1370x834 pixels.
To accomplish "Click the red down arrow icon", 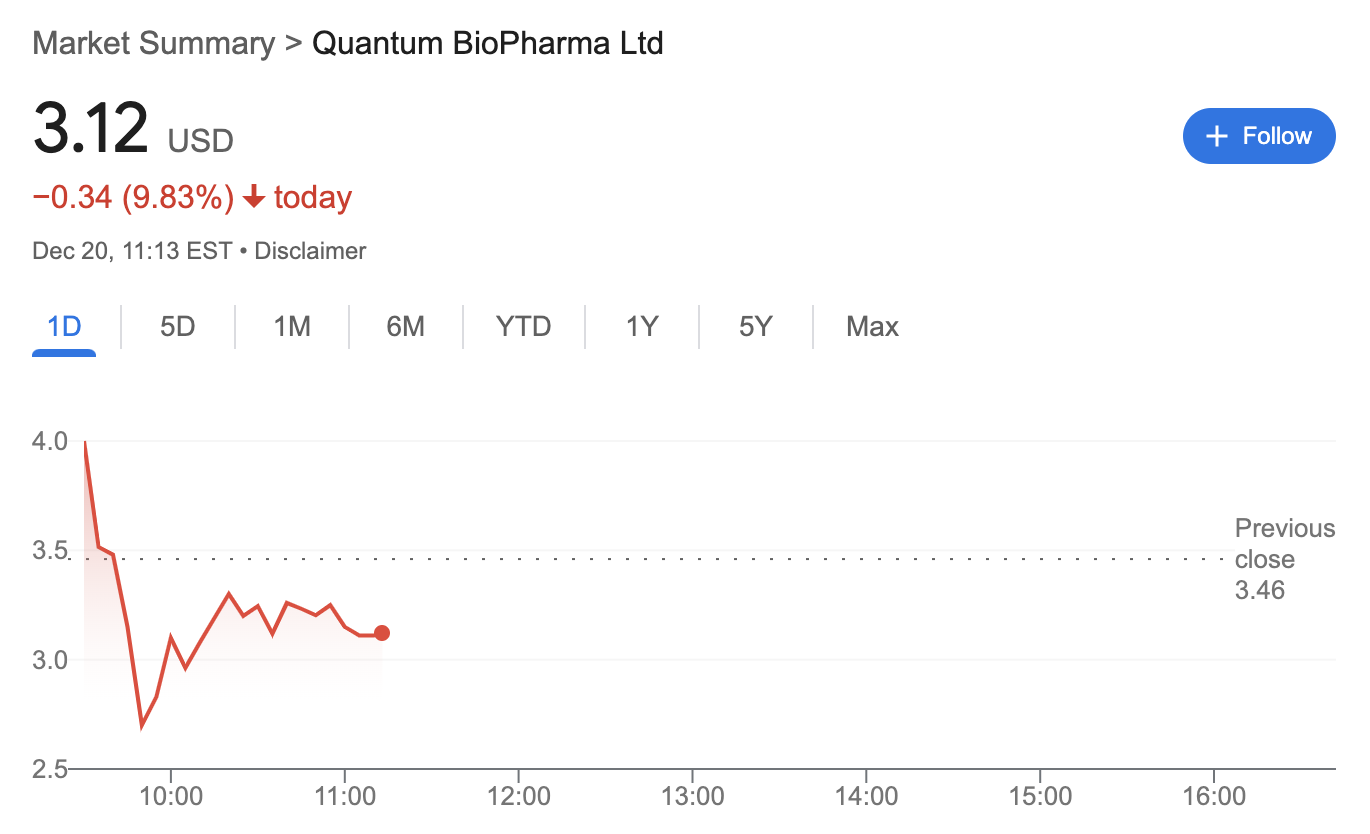I will pos(254,198).
